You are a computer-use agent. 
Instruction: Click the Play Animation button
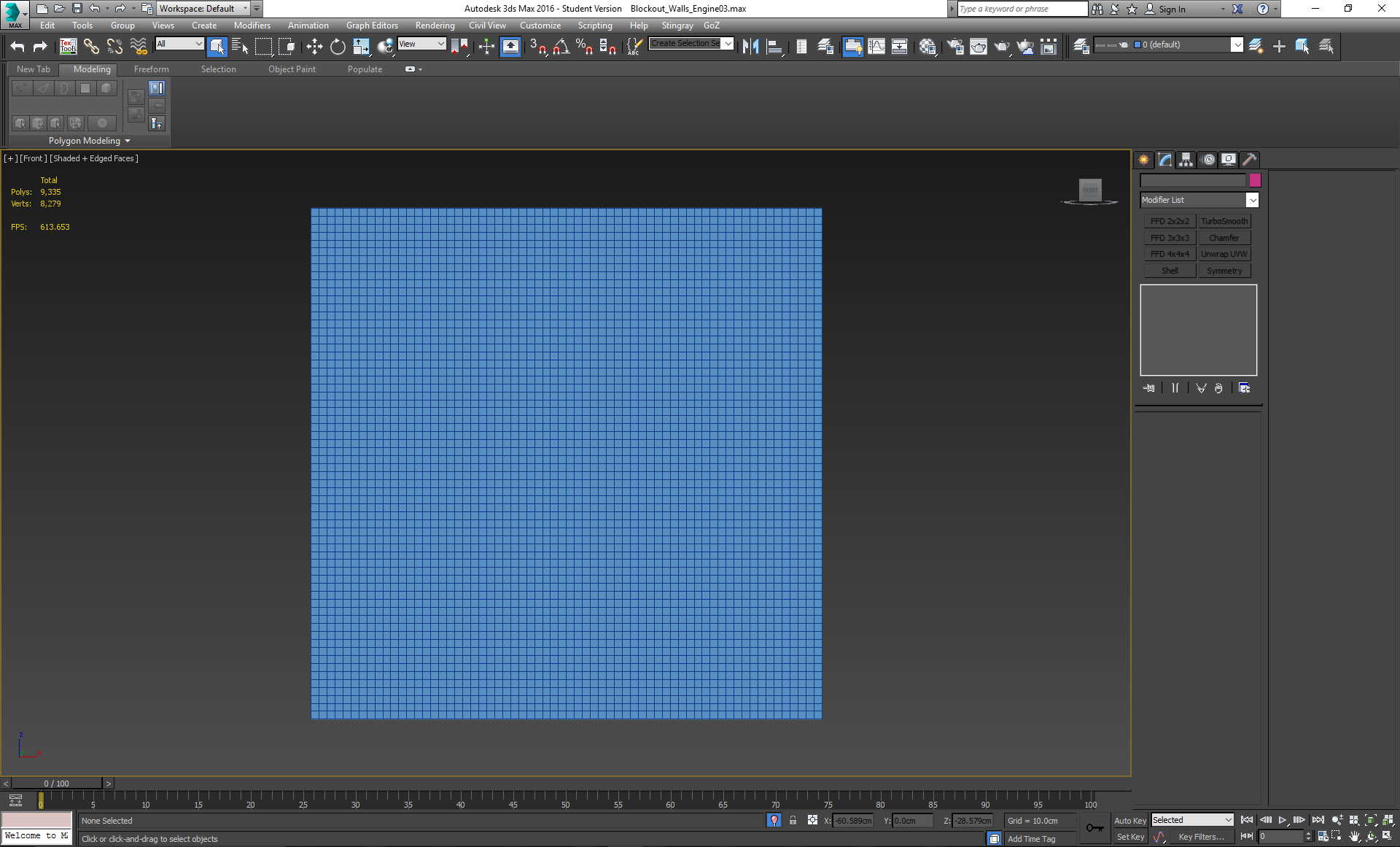[1283, 821]
